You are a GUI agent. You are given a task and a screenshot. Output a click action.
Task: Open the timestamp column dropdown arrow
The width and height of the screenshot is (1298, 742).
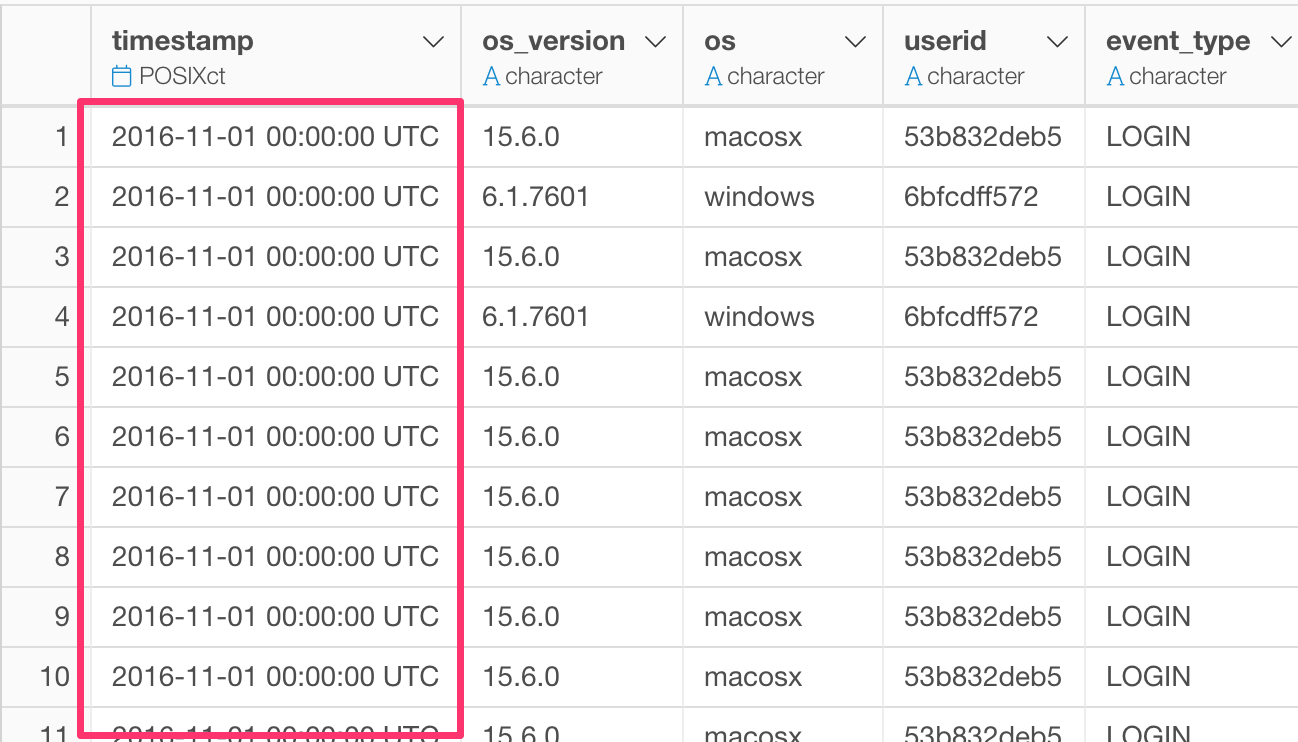[433, 42]
